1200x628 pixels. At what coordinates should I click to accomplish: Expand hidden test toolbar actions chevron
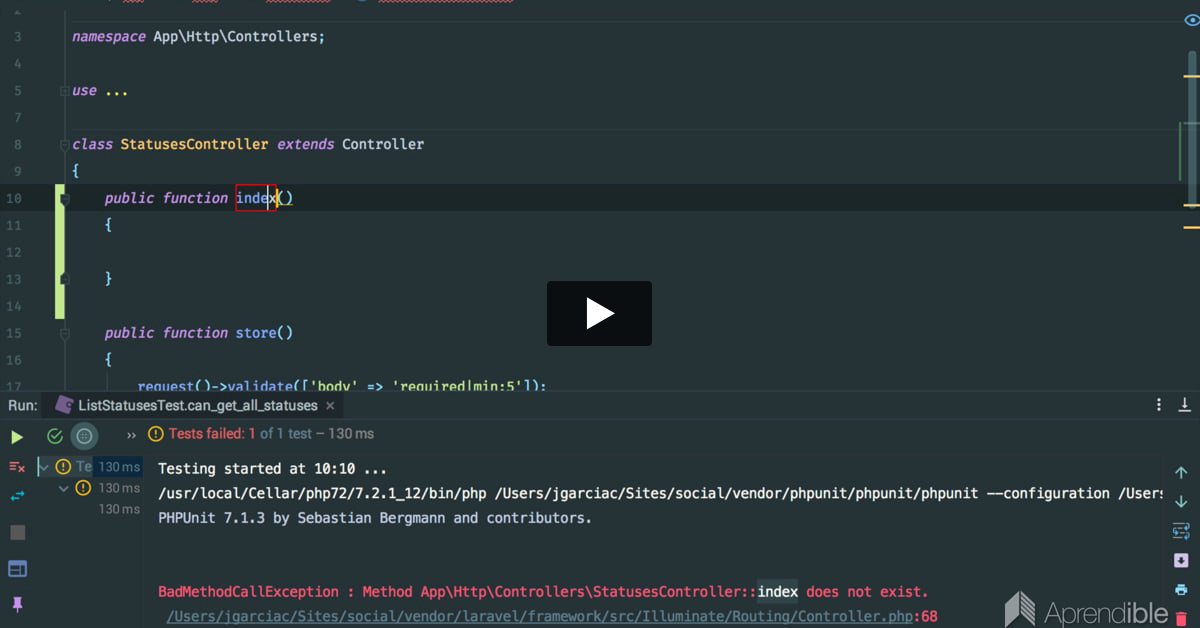[131, 435]
